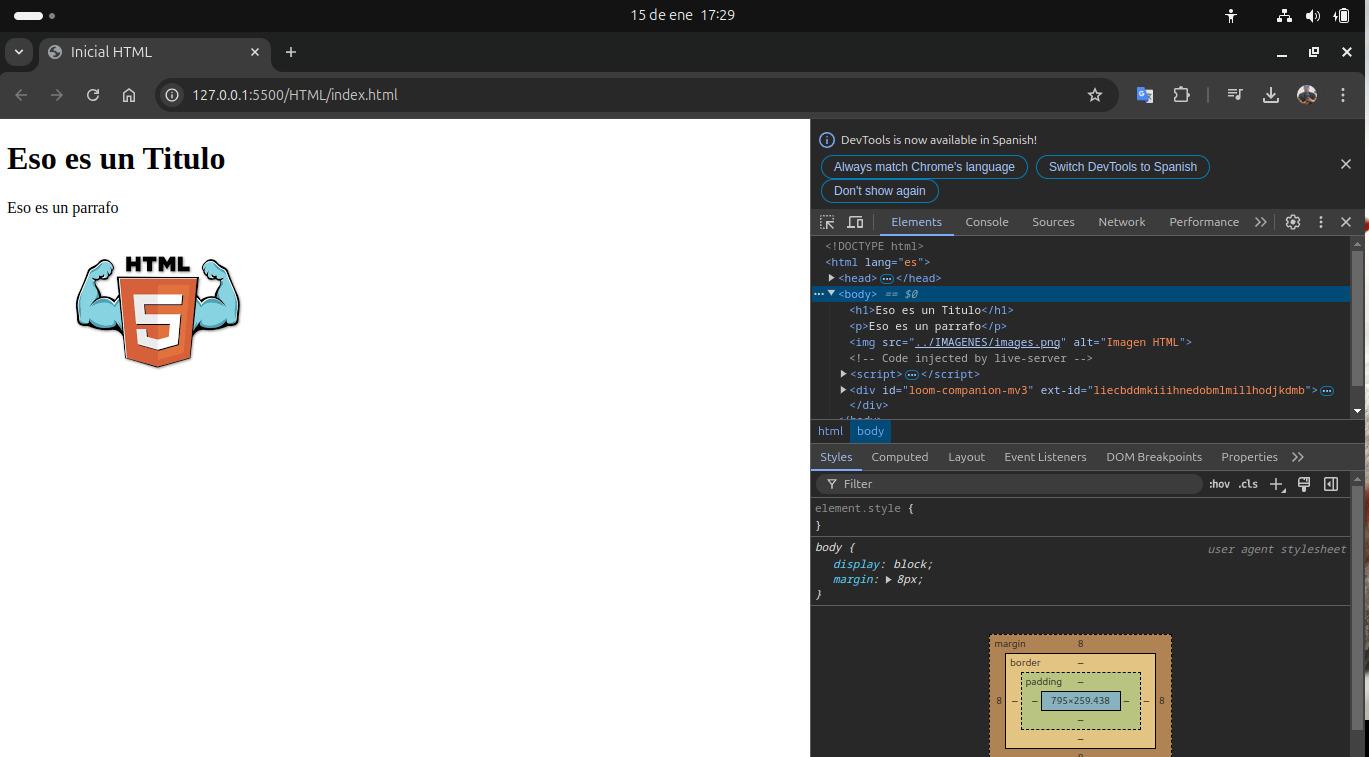Open the system volume icon
This screenshot has height=757, width=1369.
tap(1313, 15)
